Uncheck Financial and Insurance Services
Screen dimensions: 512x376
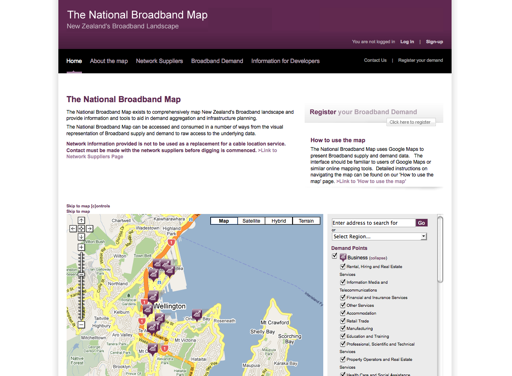point(343,297)
